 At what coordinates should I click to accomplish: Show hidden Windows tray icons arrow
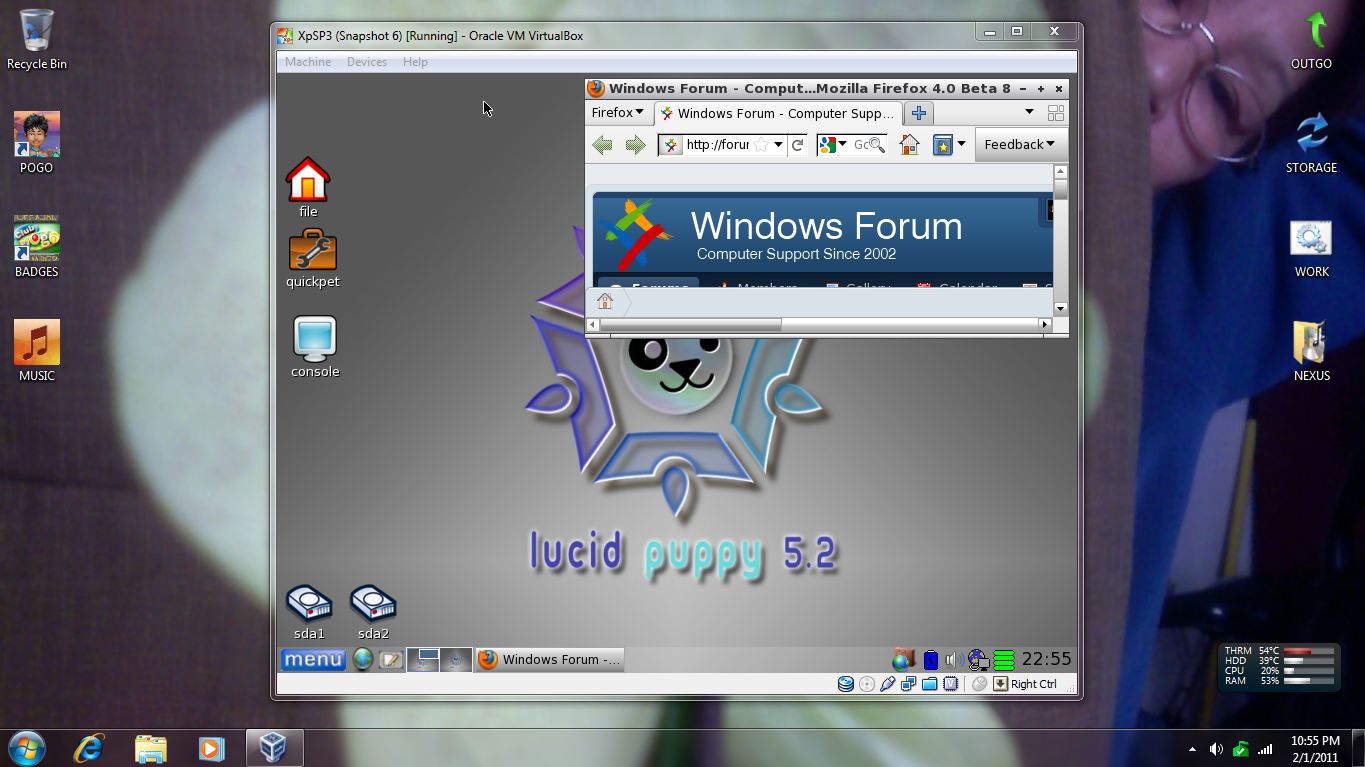tap(1192, 749)
